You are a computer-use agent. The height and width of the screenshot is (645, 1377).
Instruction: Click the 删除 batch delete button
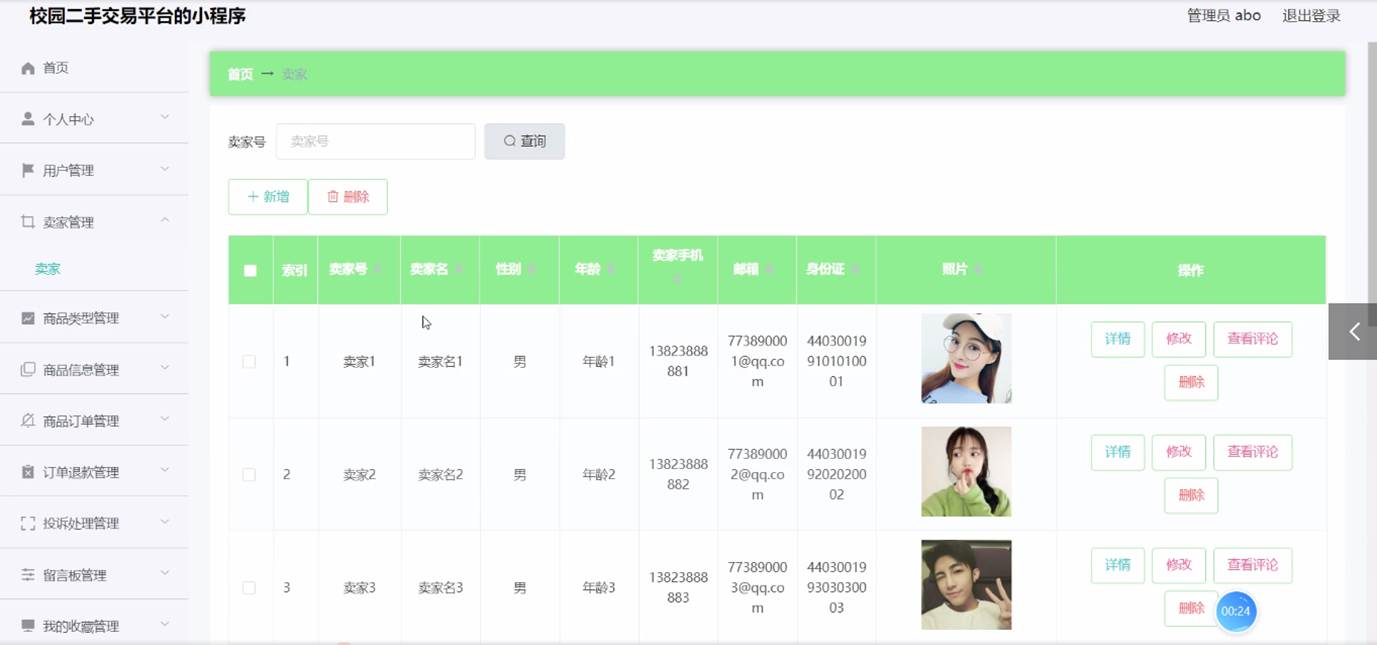click(x=348, y=197)
